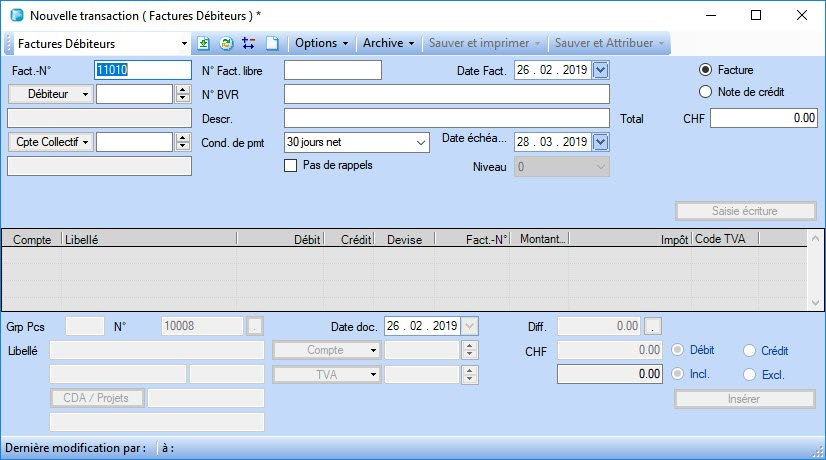Open the Débiteur dropdown button
826x460 pixels.
coord(50,94)
